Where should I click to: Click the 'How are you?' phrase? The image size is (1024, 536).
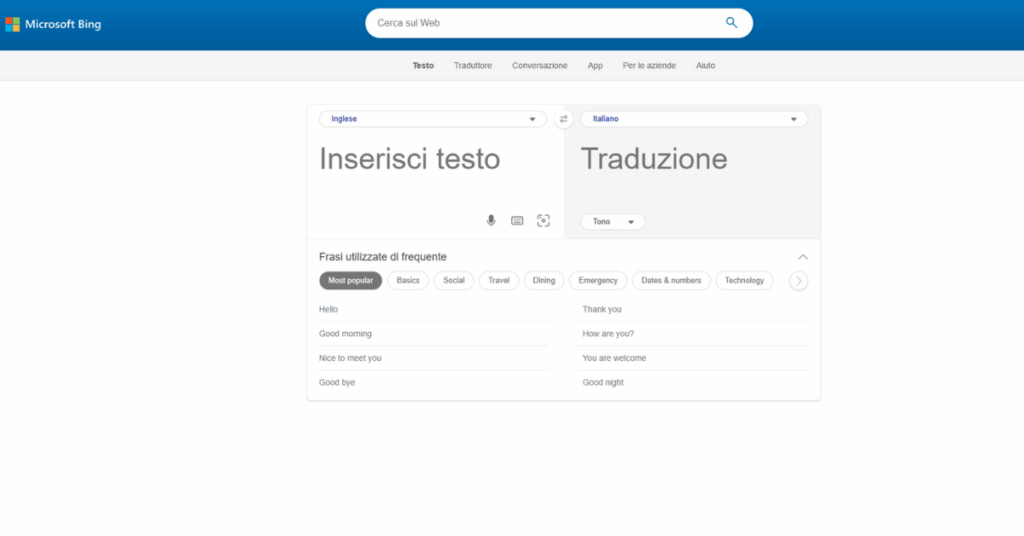point(608,334)
